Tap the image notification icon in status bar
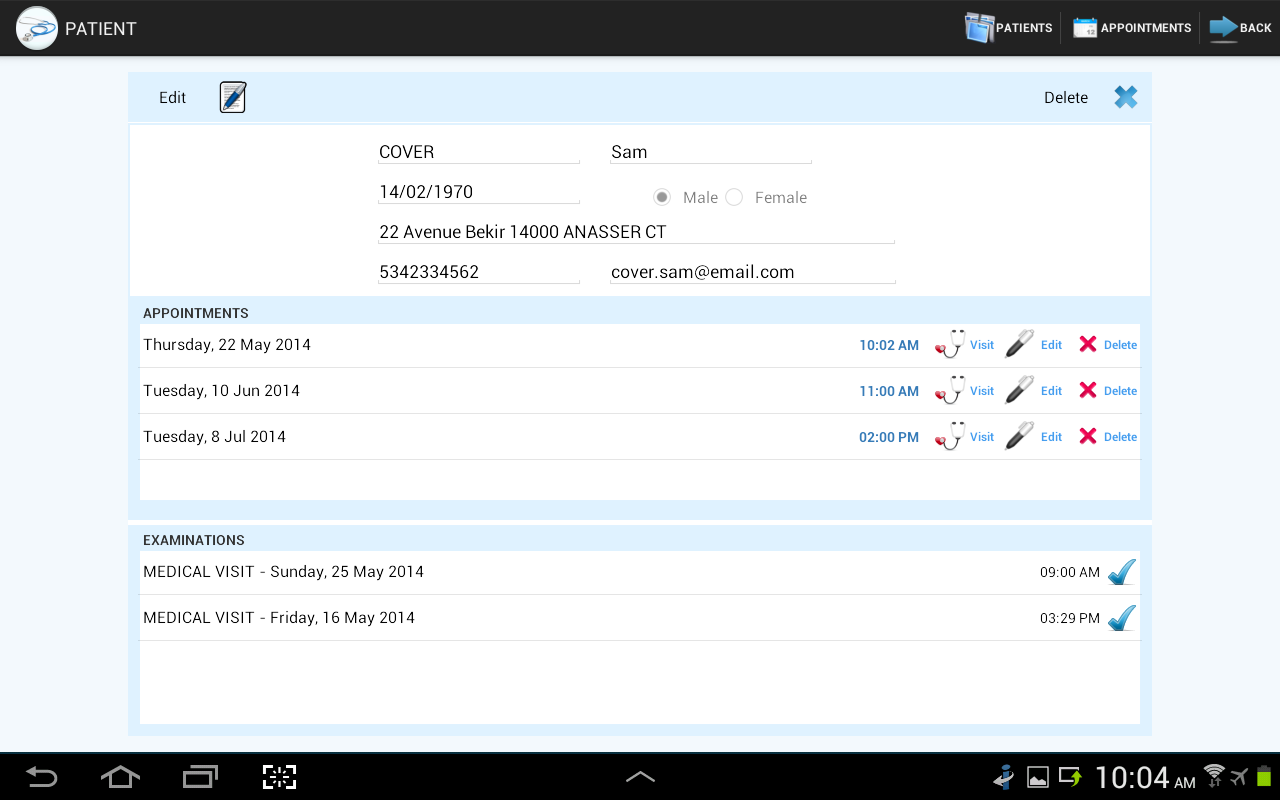This screenshot has height=800, width=1280. click(1038, 777)
